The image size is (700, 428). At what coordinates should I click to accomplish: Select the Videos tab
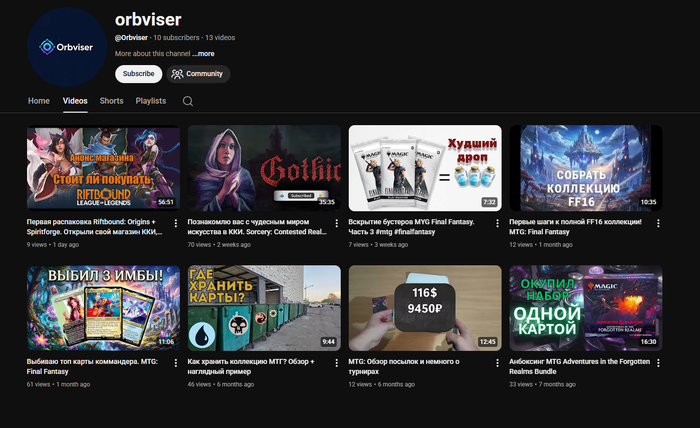pyautogui.click(x=75, y=101)
